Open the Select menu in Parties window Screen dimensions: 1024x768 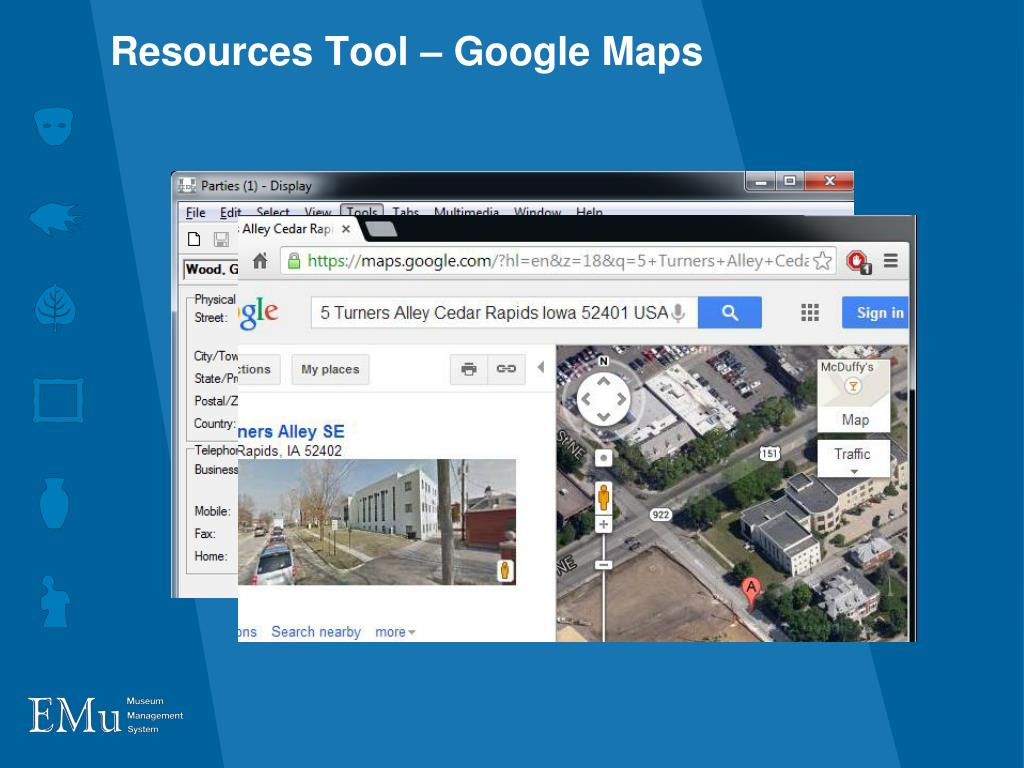273,212
